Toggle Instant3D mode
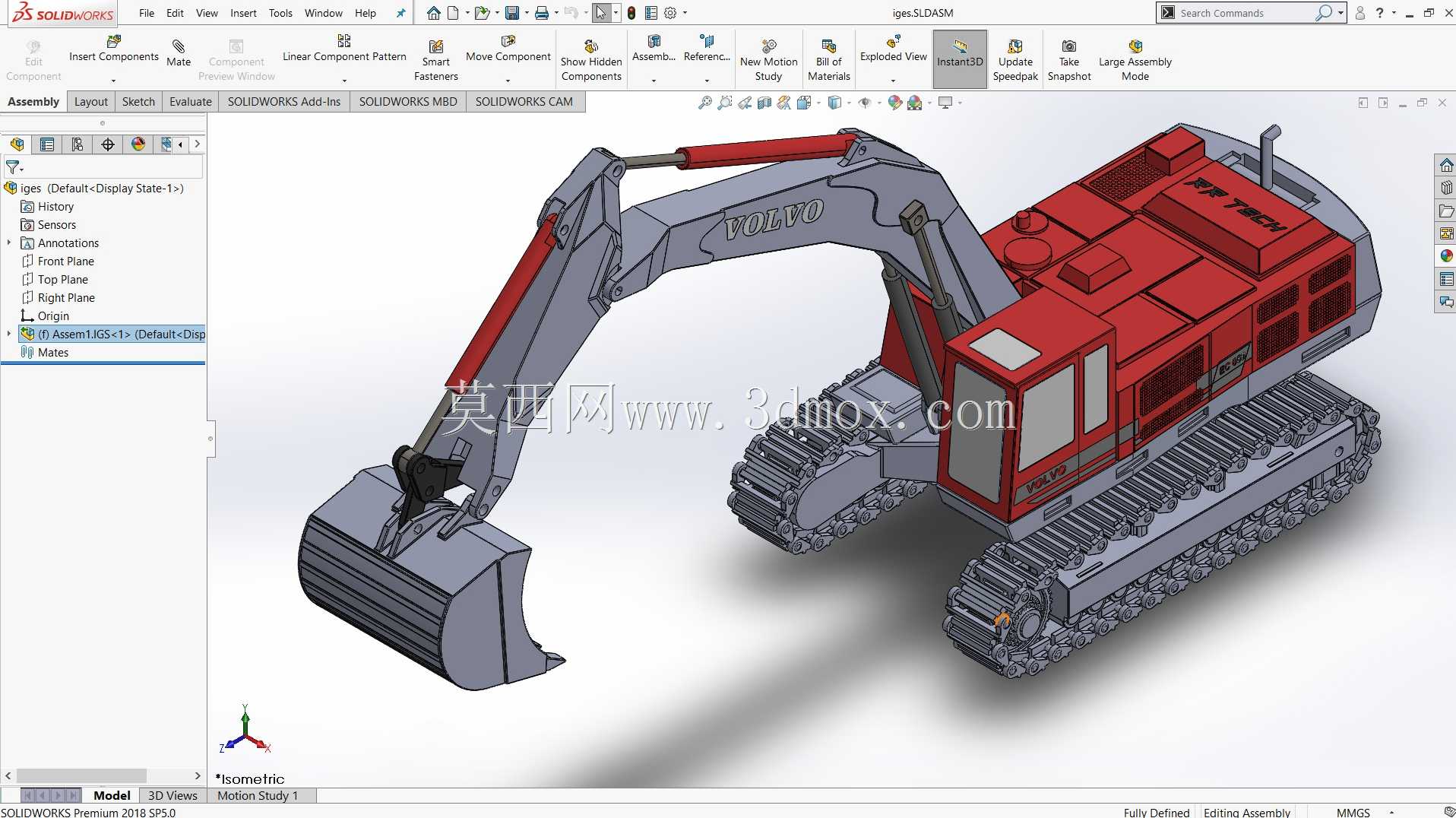1456x818 pixels. (x=960, y=59)
